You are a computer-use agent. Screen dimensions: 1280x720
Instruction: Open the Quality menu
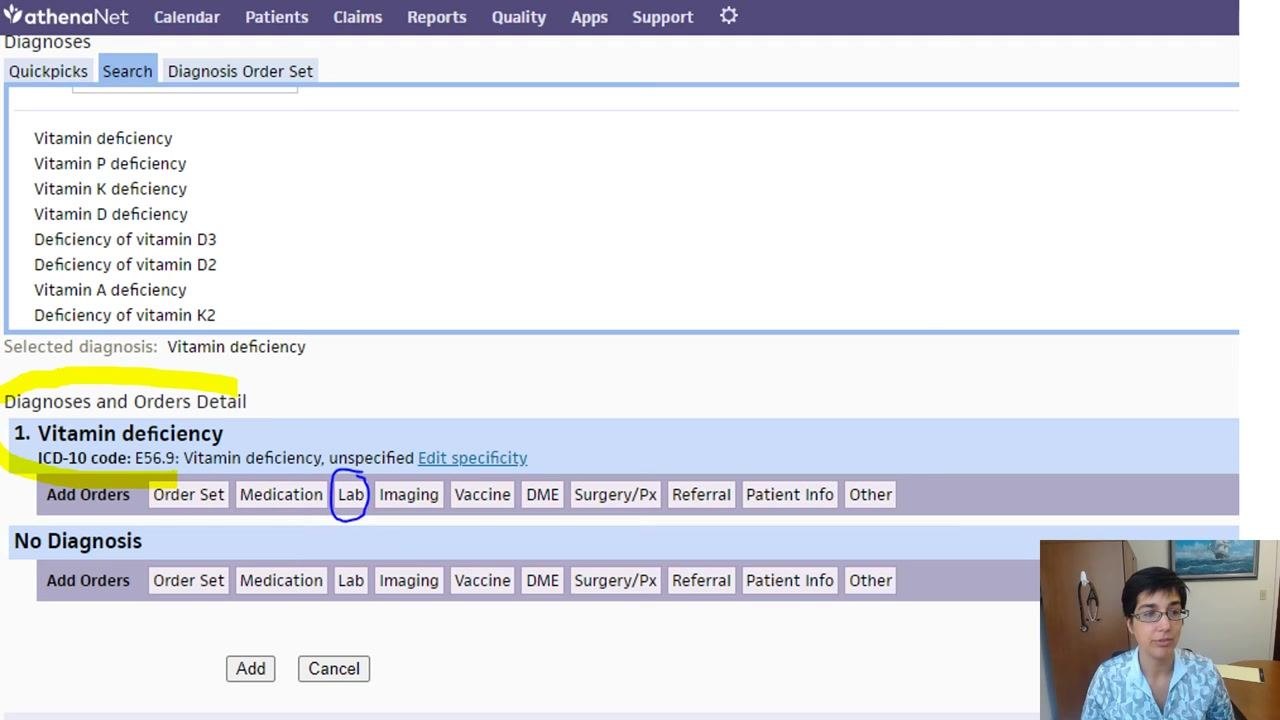(x=519, y=17)
